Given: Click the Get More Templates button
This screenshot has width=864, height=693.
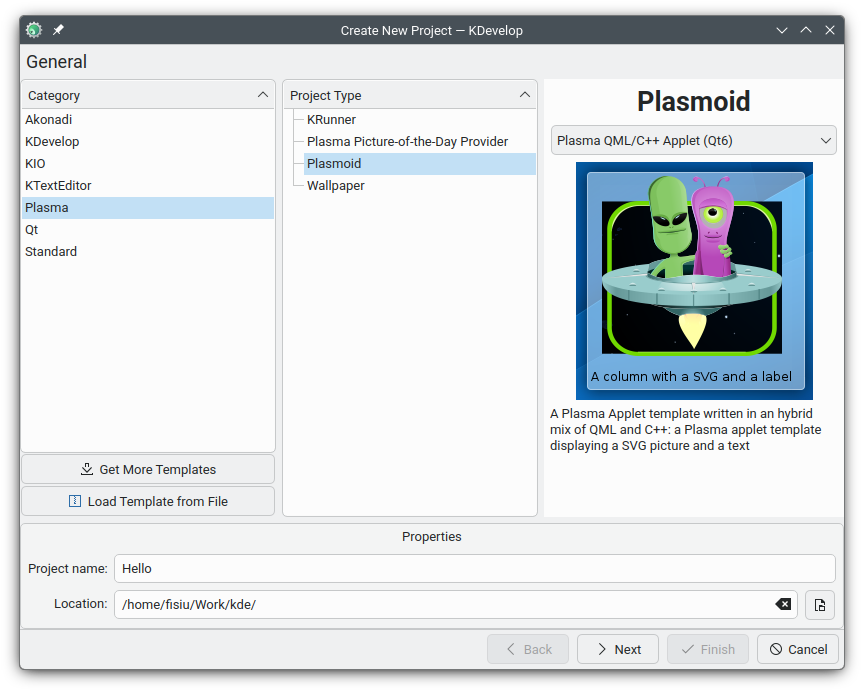Looking at the screenshot, I should (x=148, y=469).
